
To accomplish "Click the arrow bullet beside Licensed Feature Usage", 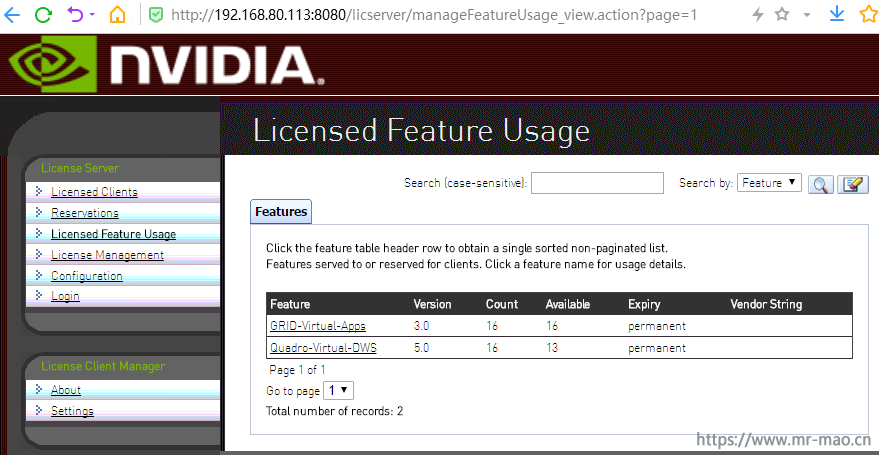I will click(x=39, y=233).
